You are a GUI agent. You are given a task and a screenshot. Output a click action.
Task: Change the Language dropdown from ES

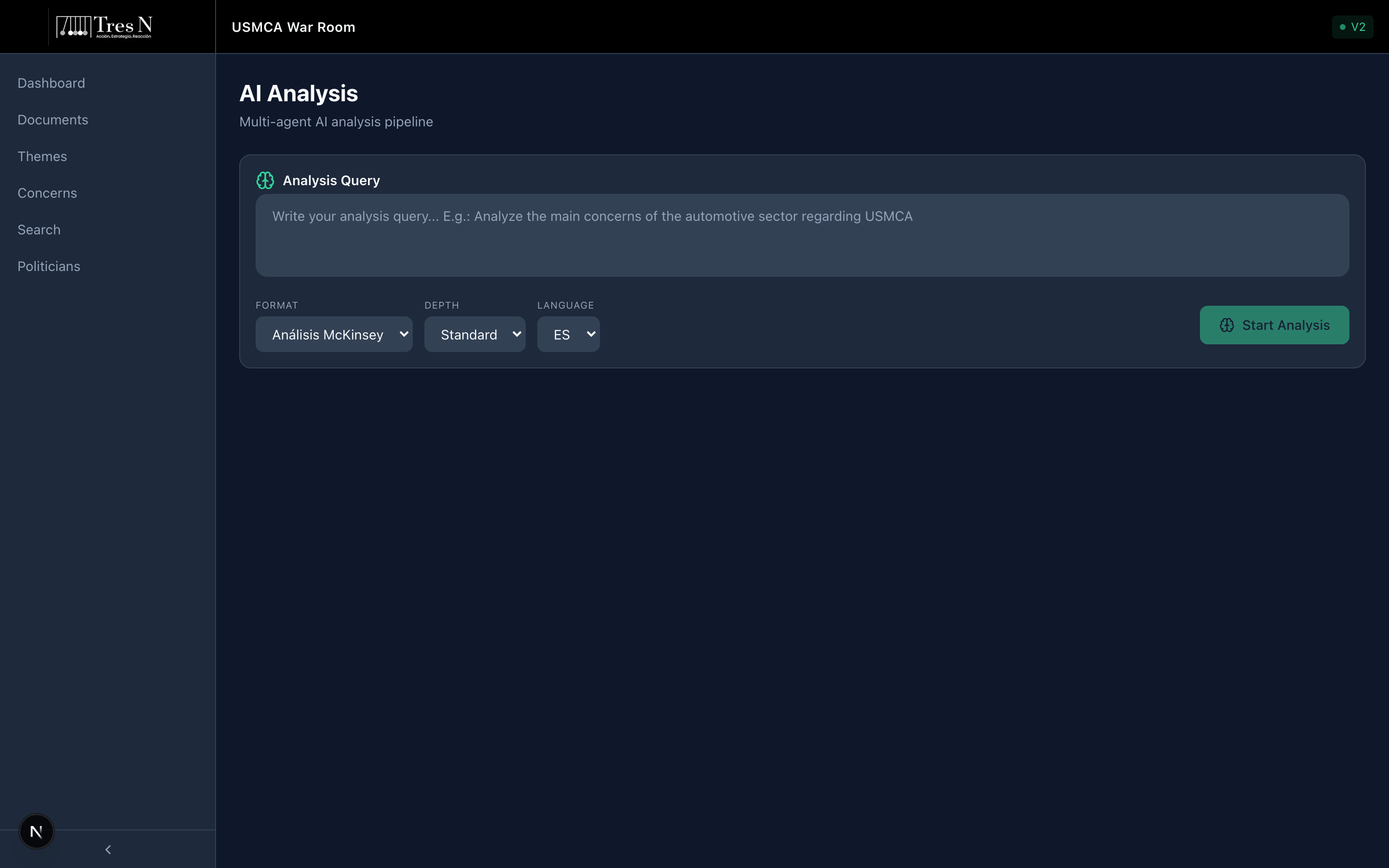pyautogui.click(x=568, y=334)
